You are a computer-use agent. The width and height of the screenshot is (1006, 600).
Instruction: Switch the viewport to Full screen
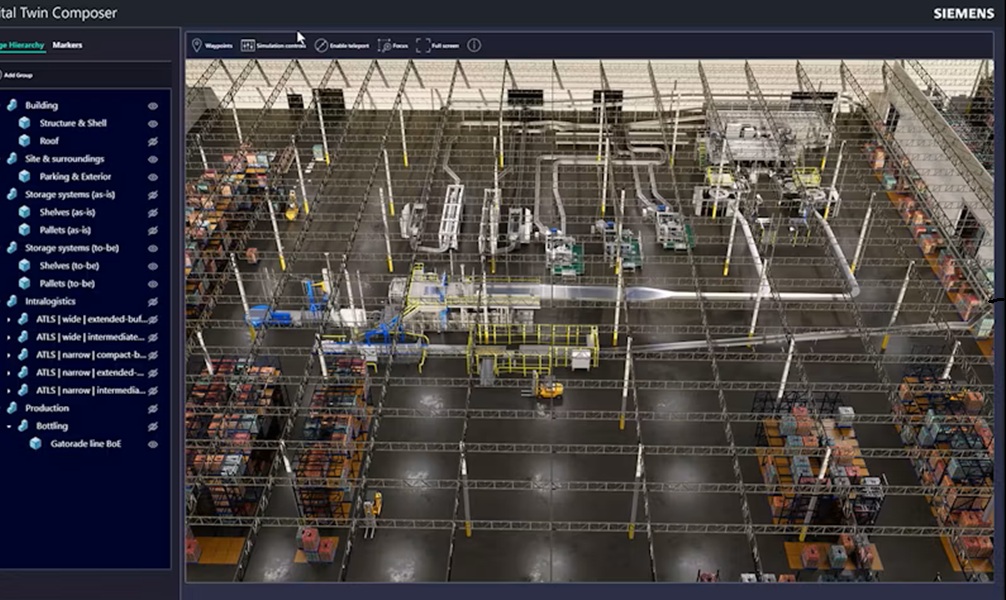pyautogui.click(x=436, y=45)
